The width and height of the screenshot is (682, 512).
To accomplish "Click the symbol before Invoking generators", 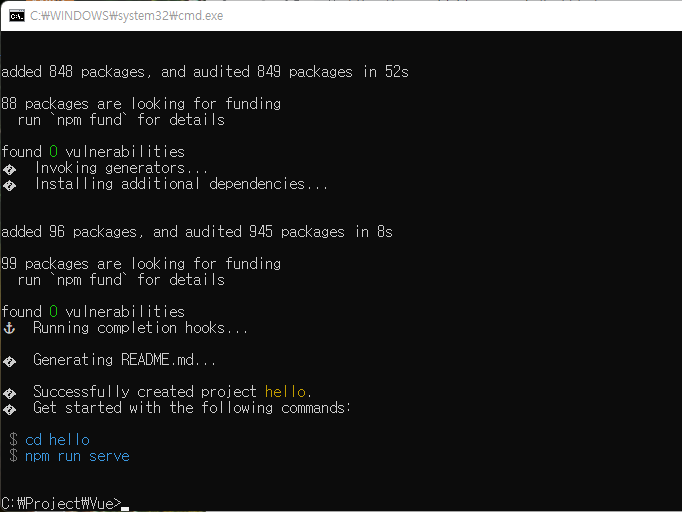I will (9, 168).
